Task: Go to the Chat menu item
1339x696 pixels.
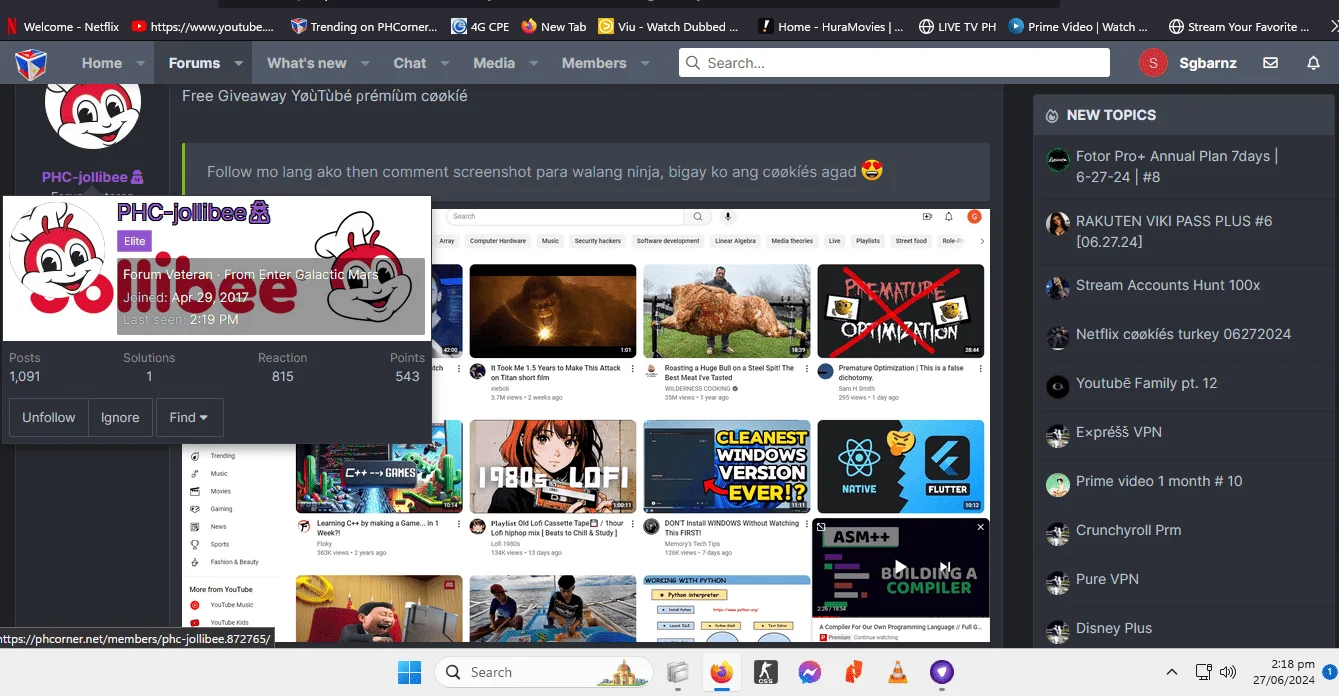Action: click(410, 63)
